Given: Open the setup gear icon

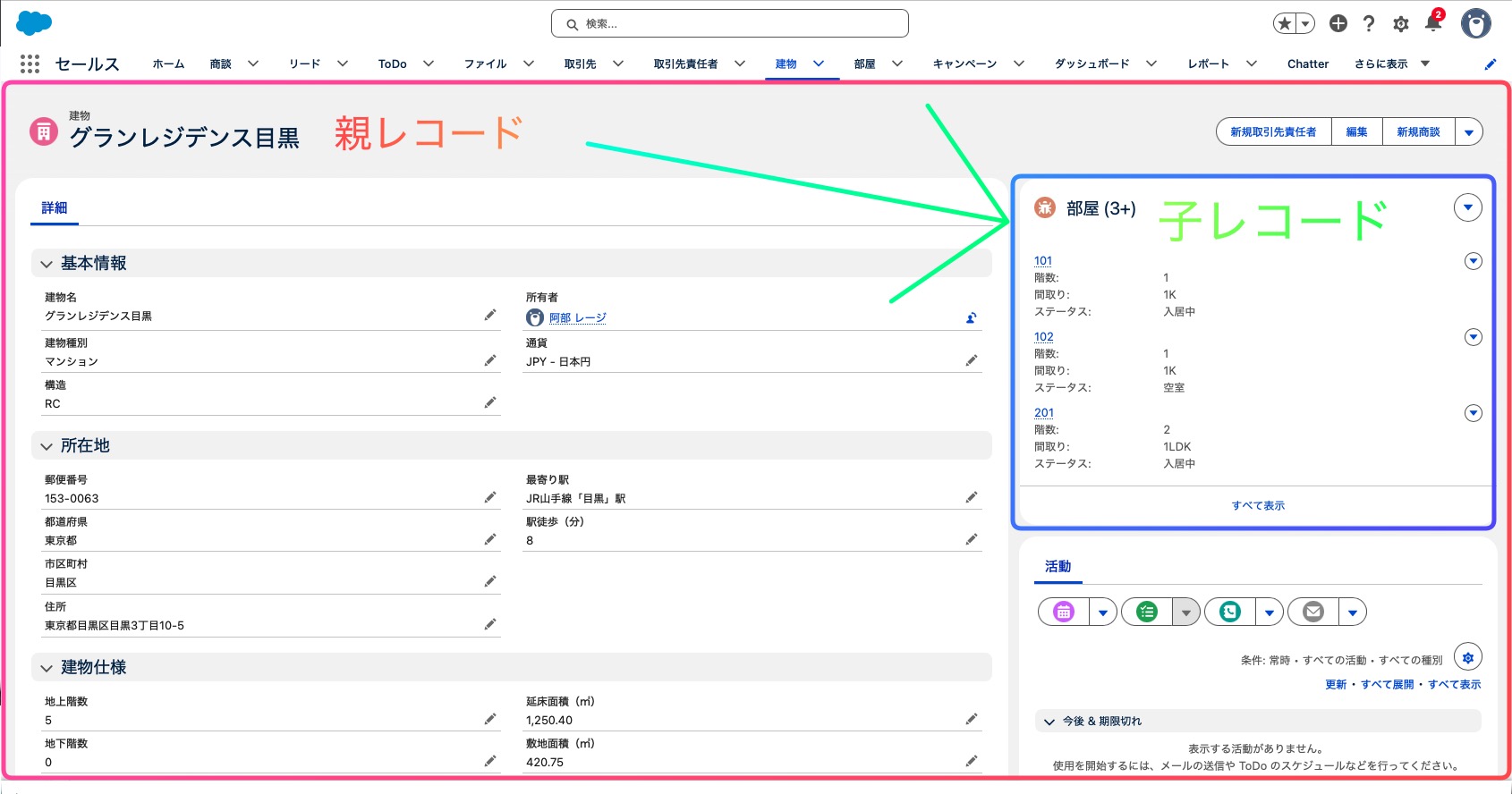Looking at the screenshot, I should coord(1401,24).
